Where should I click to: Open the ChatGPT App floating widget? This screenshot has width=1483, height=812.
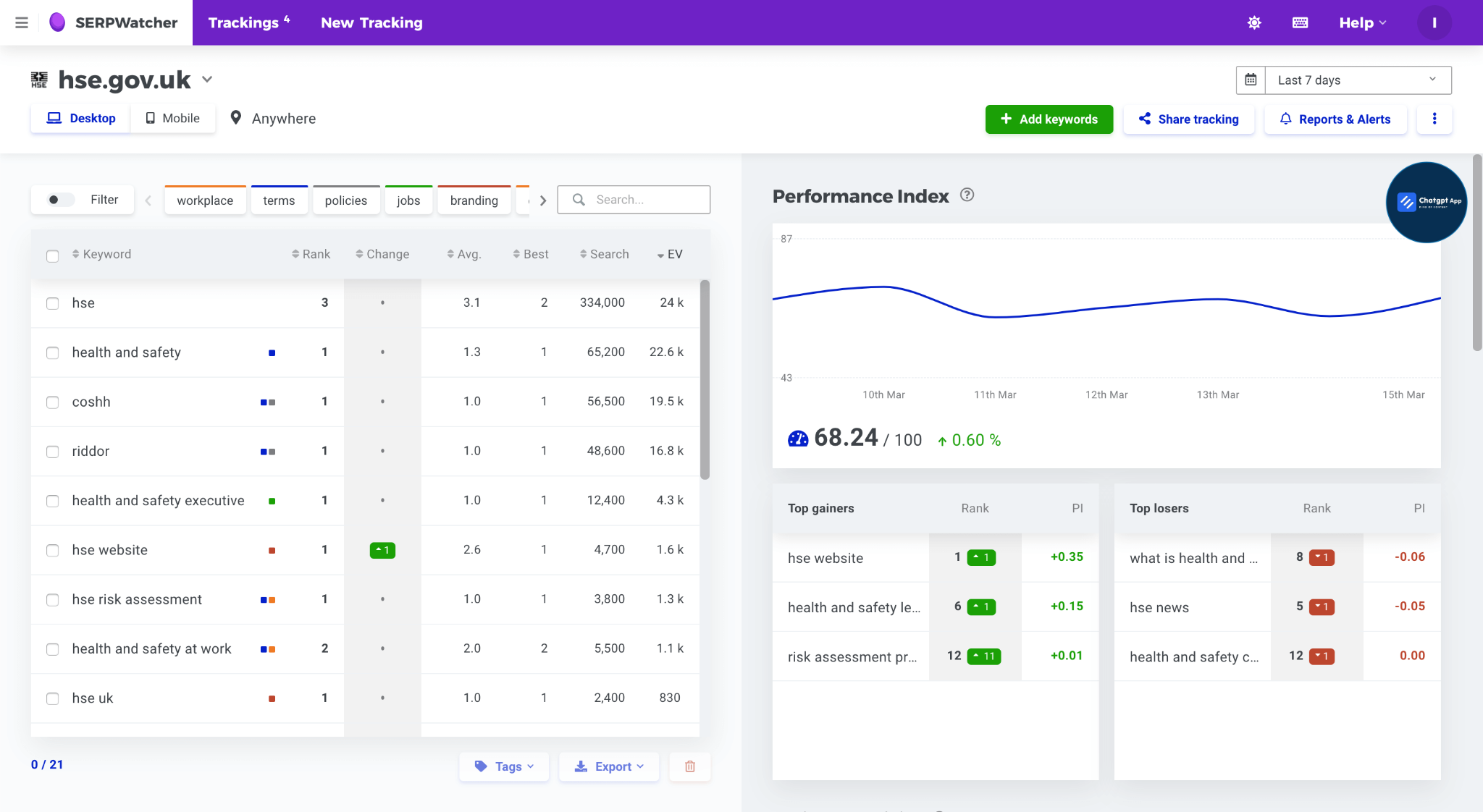pyautogui.click(x=1426, y=202)
